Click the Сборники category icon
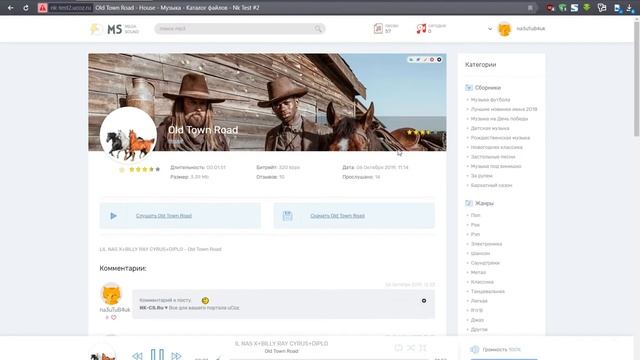The image size is (640, 360). click(x=469, y=87)
